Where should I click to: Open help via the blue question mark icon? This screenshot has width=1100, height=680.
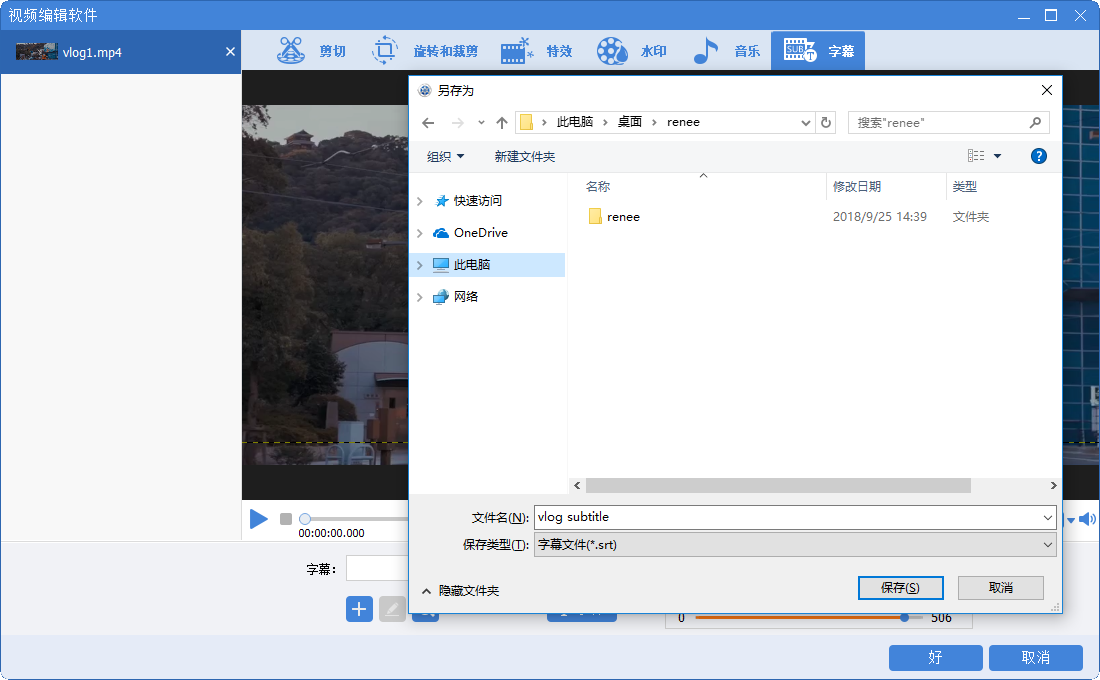(1038, 156)
